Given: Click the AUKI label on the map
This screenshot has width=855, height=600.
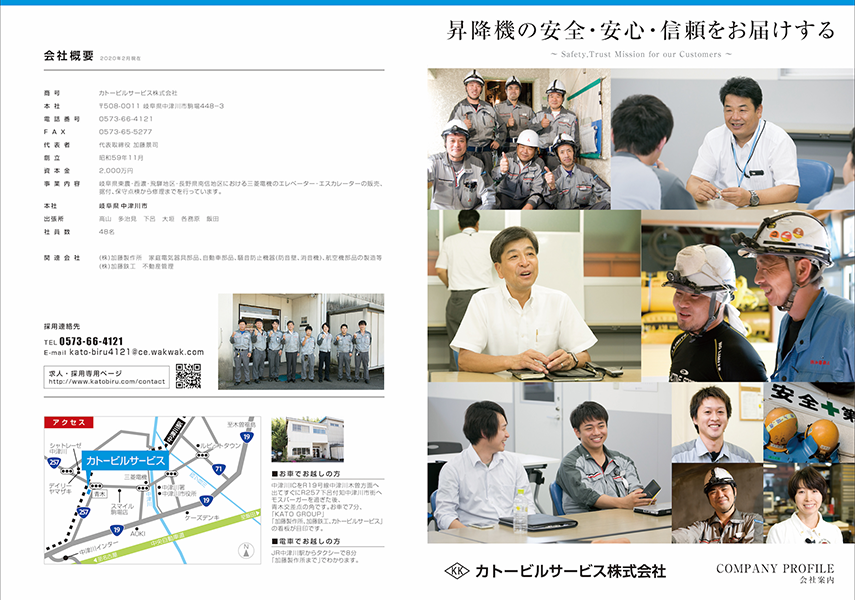Looking at the screenshot, I should tap(137, 533).
